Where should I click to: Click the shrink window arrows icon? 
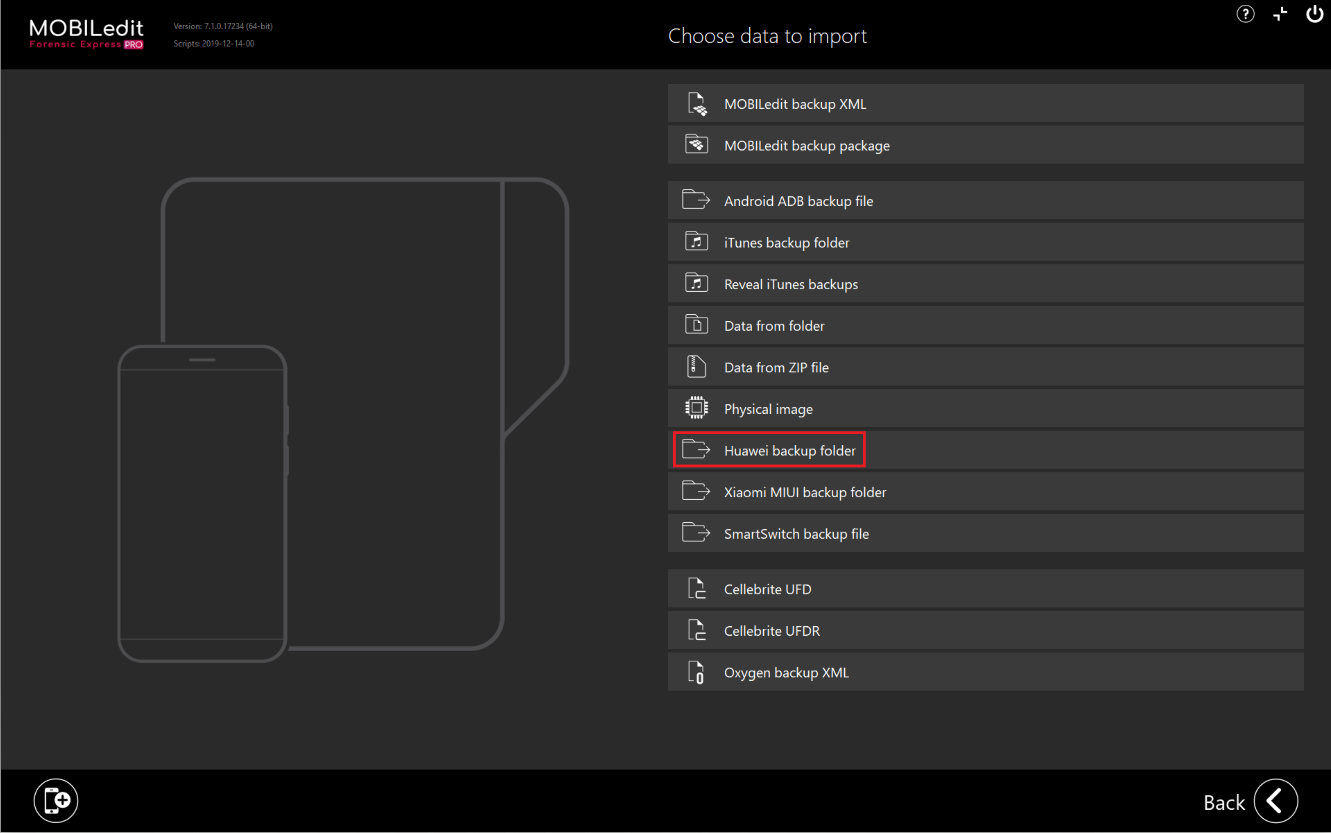1280,14
